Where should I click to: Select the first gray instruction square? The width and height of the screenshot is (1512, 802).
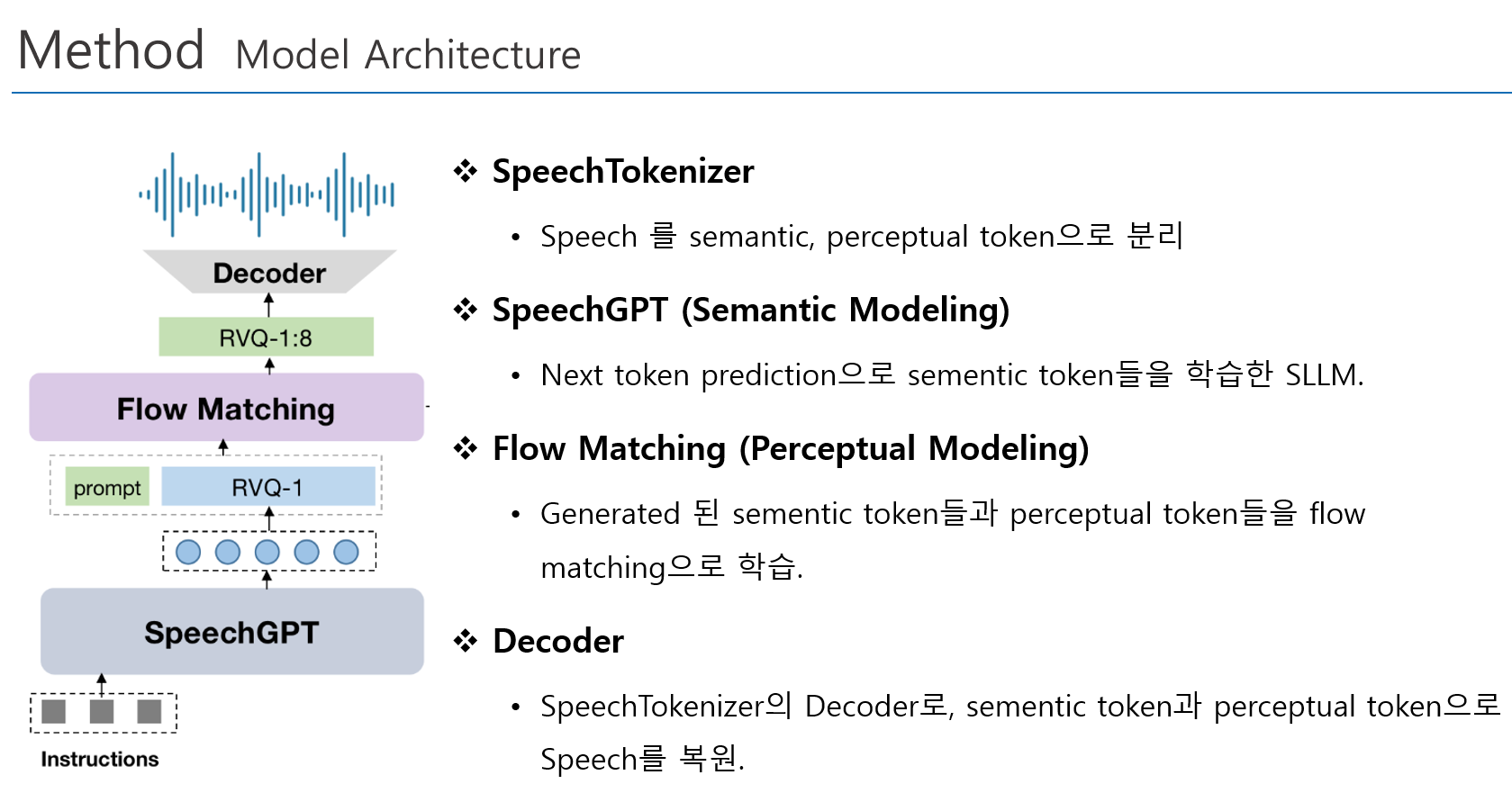(x=54, y=712)
